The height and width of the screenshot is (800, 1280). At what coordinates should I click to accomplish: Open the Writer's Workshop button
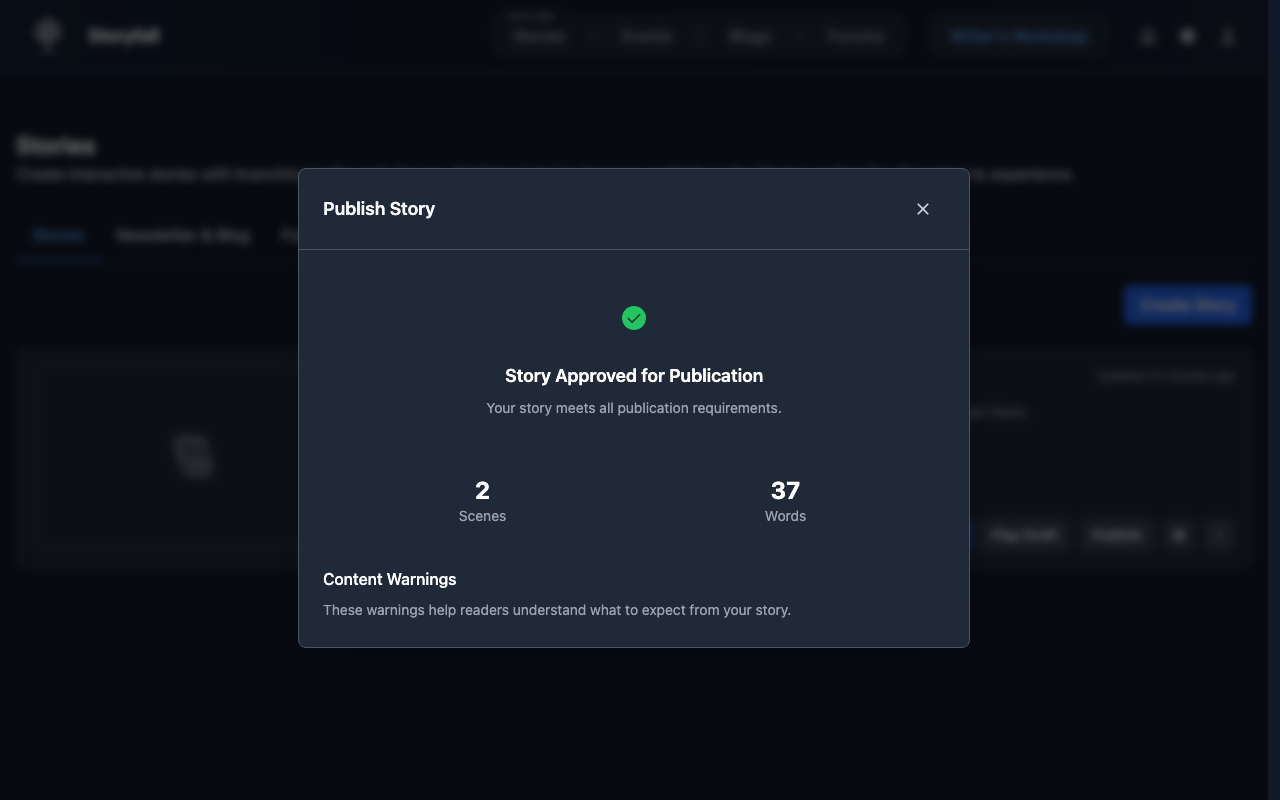click(1018, 37)
